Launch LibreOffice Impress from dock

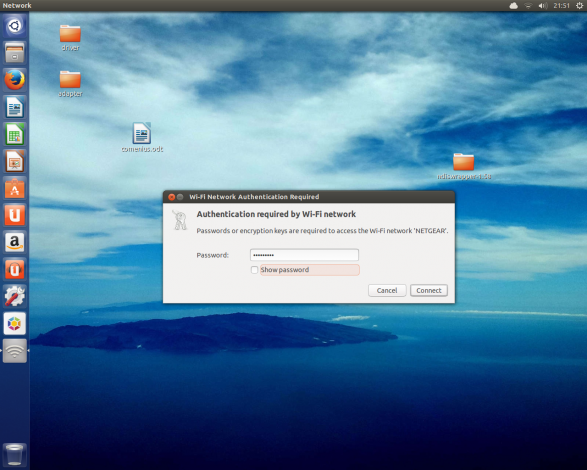(15, 161)
